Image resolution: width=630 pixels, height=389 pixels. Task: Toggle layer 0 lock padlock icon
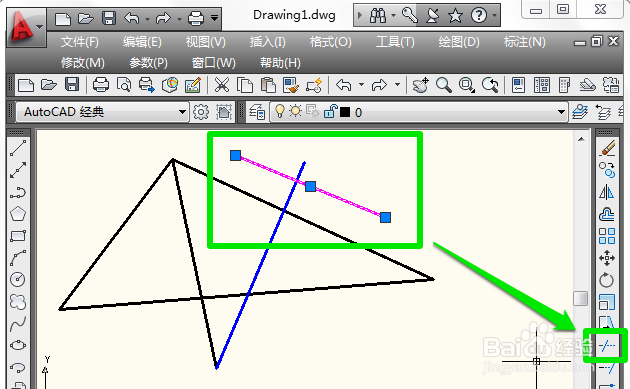330,111
